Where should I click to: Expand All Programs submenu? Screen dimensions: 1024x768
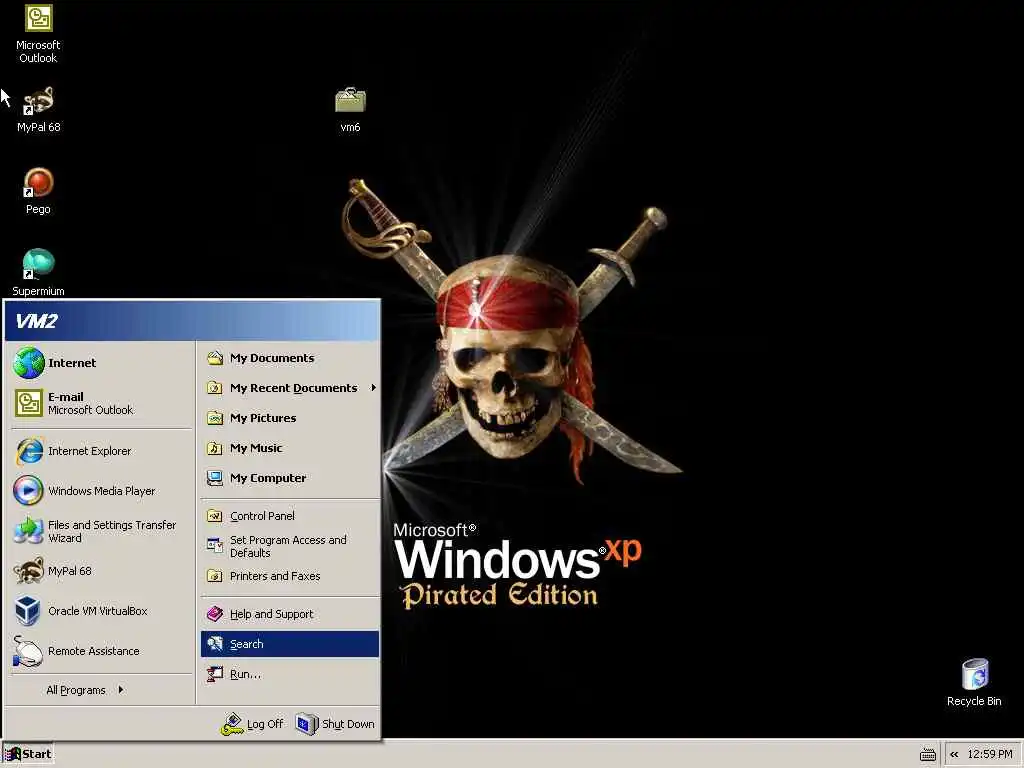(x=85, y=690)
